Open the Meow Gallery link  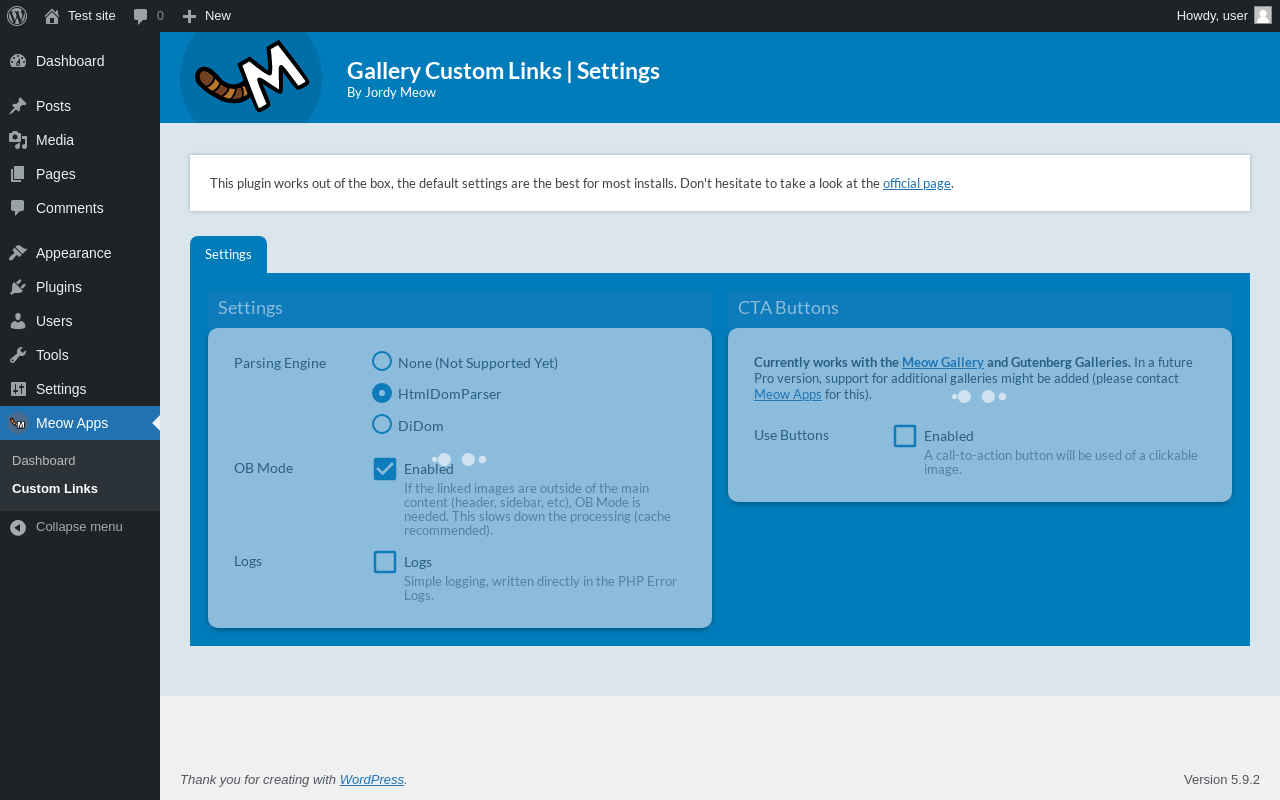point(942,362)
